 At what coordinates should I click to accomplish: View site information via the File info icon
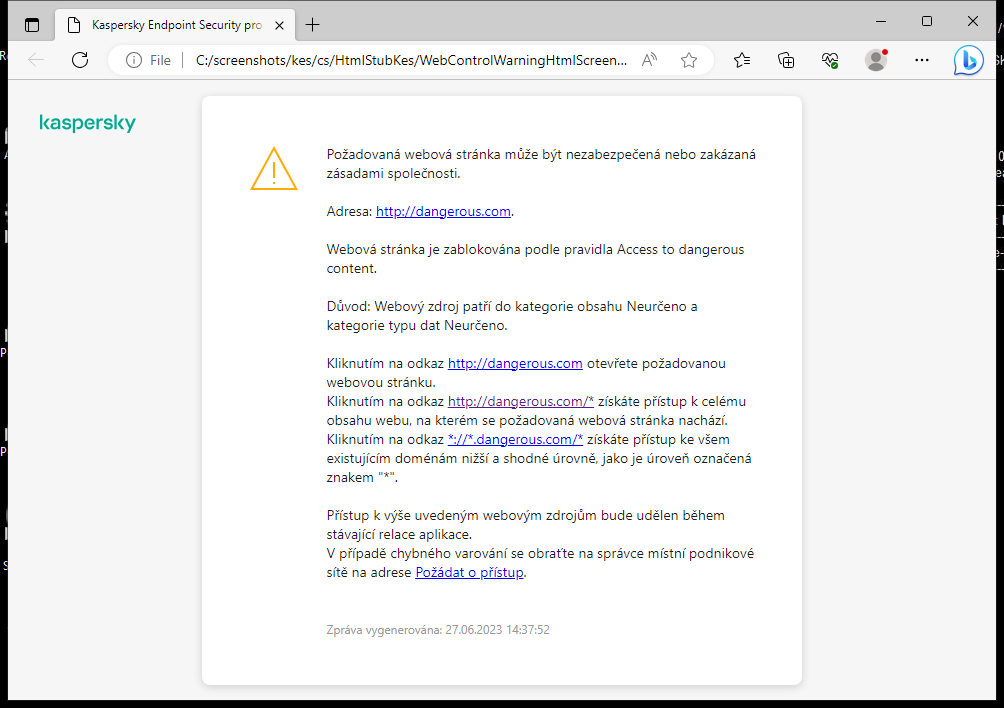[149, 60]
